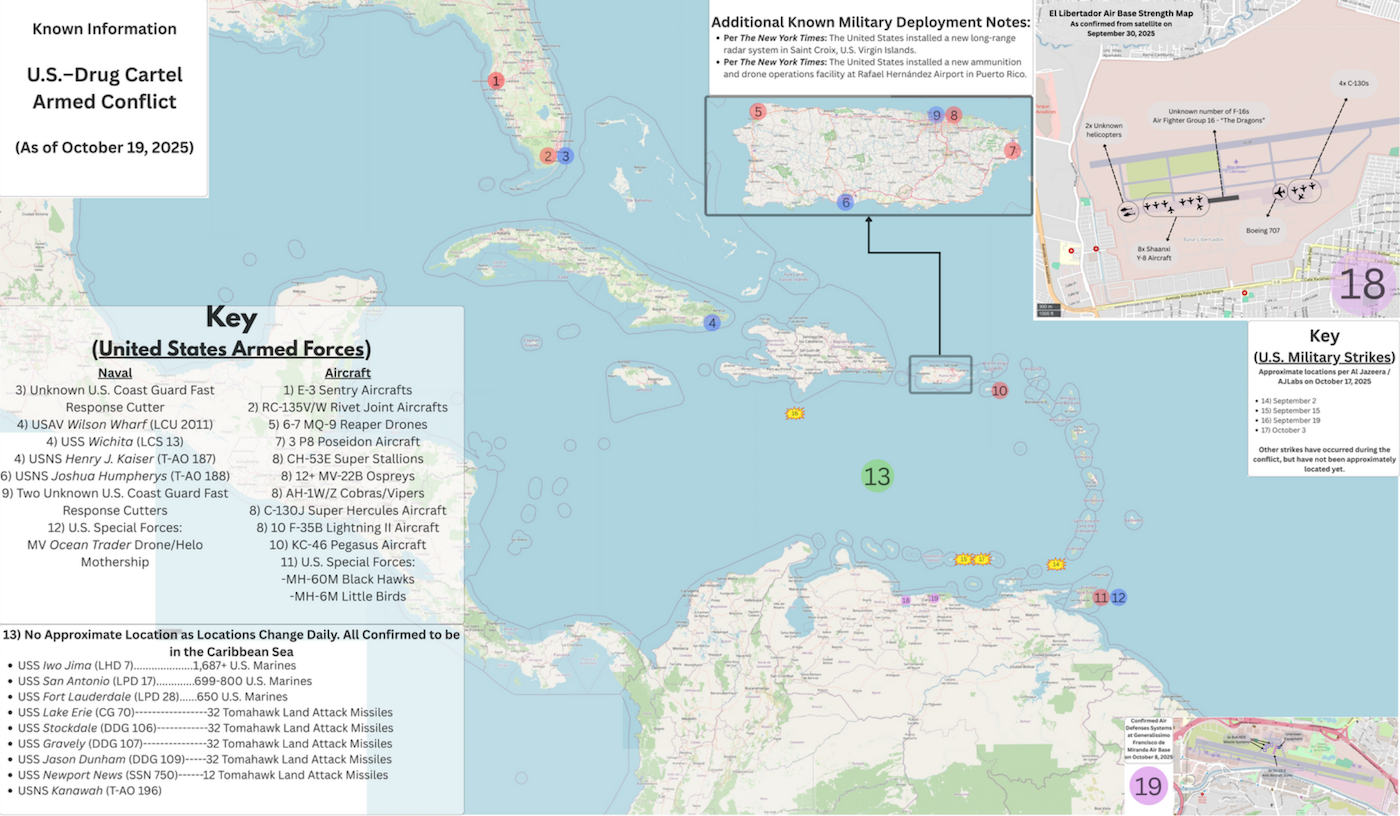Viewport: 1400px width, 816px height.
Task: Click marker 7 at eastern Puerto Rico
Action: (x=1012, y=150)
